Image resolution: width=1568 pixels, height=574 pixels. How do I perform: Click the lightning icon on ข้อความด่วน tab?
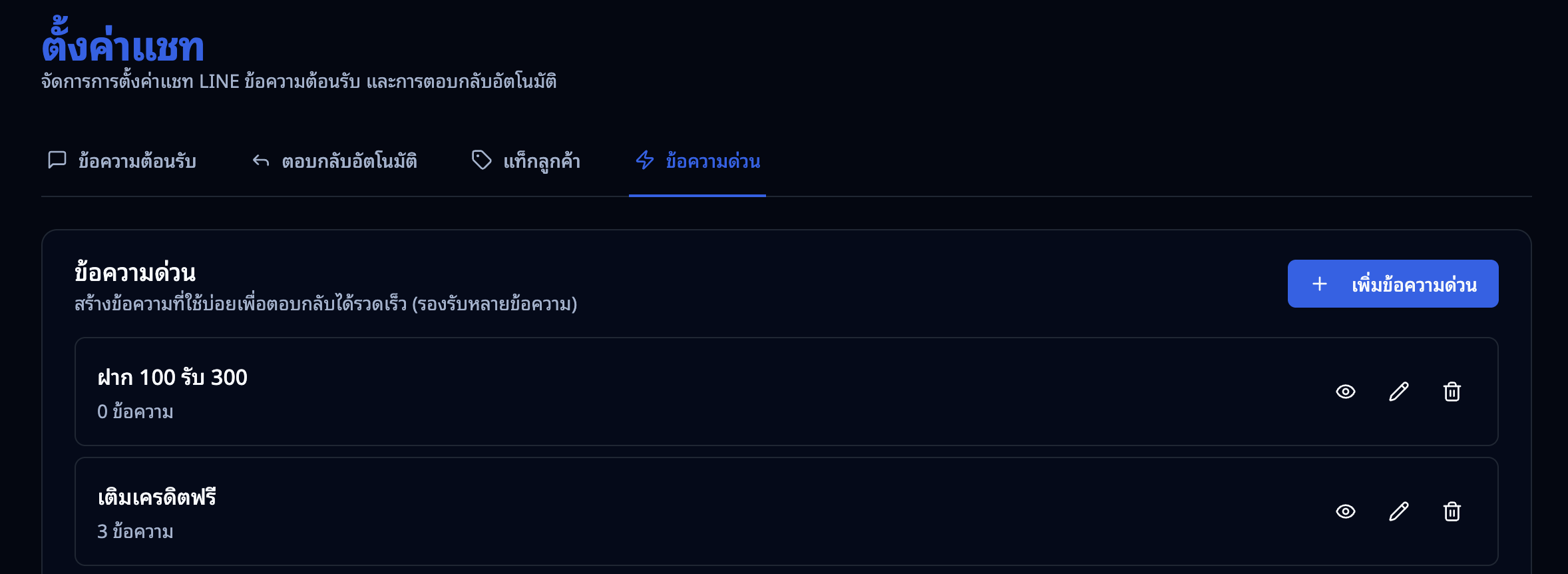coord(643,160)
